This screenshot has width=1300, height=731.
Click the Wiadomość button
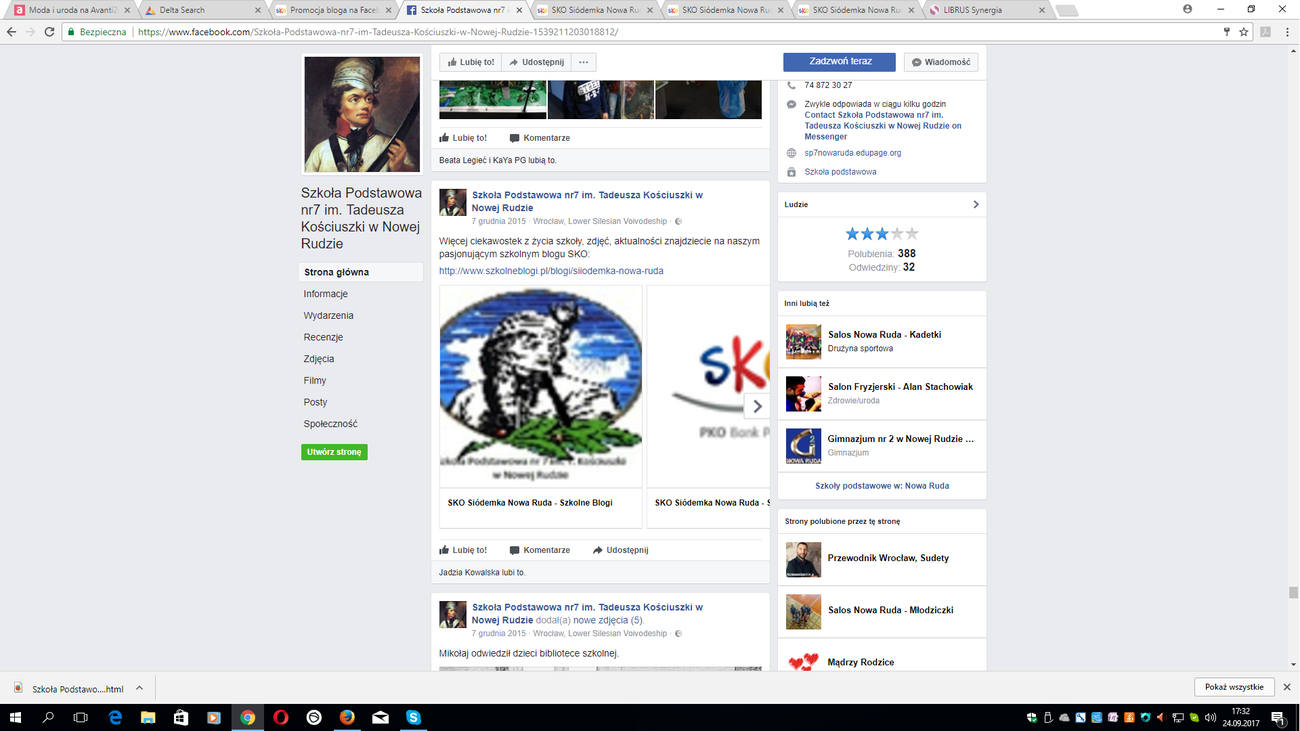(x=941, y=62)
